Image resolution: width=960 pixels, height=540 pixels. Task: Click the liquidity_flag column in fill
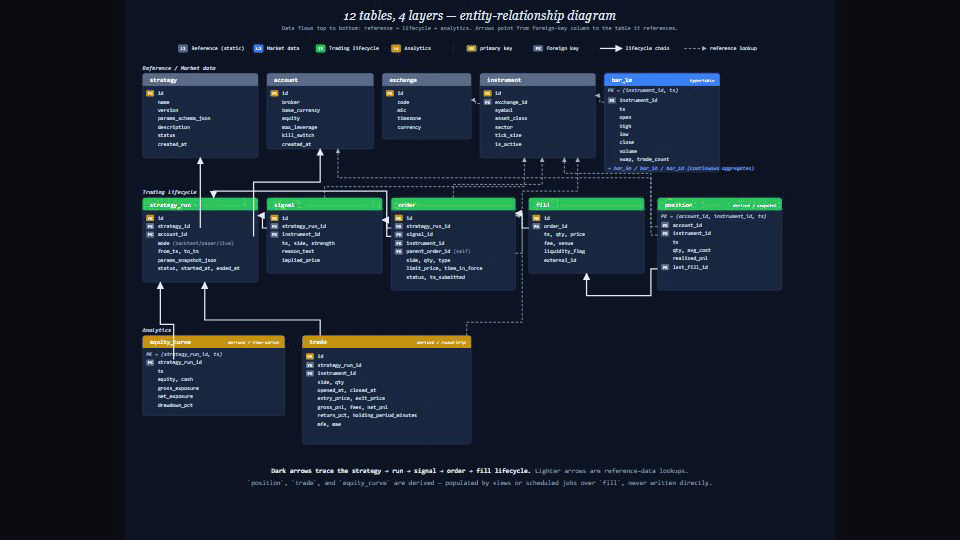[x=564, y=252]
